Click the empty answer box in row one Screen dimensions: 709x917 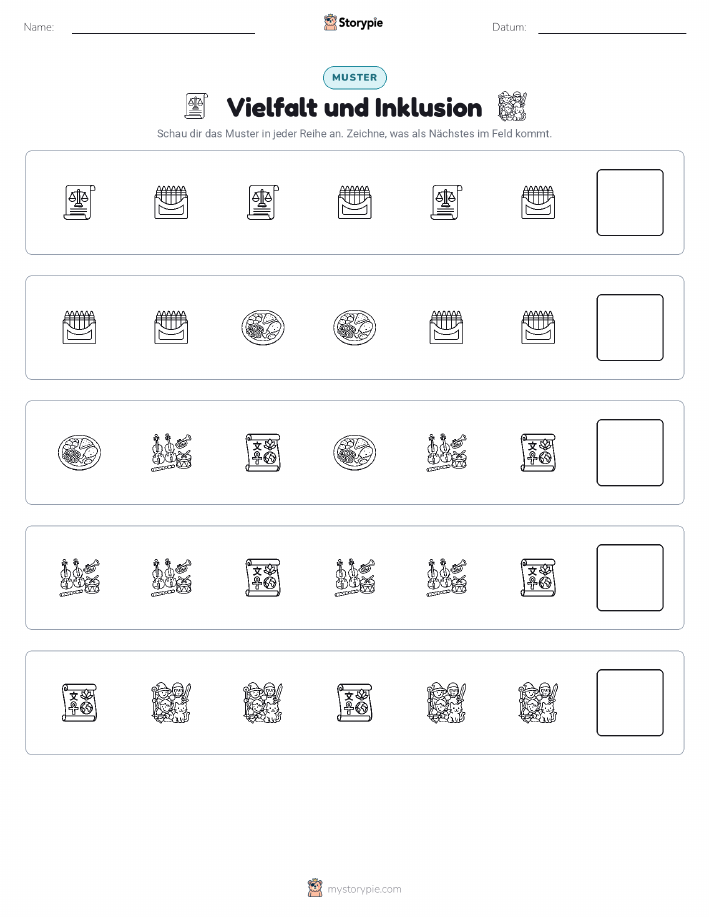[x=630, y=202]
